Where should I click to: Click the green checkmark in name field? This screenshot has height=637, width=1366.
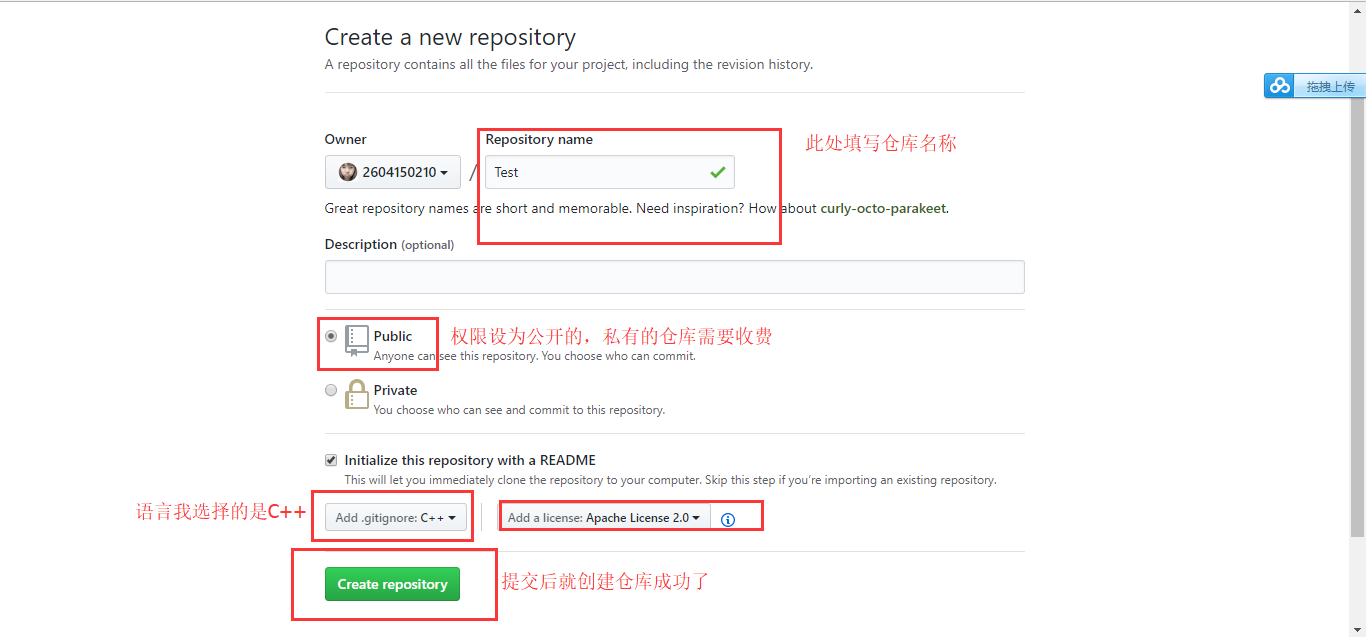point(717,172)
